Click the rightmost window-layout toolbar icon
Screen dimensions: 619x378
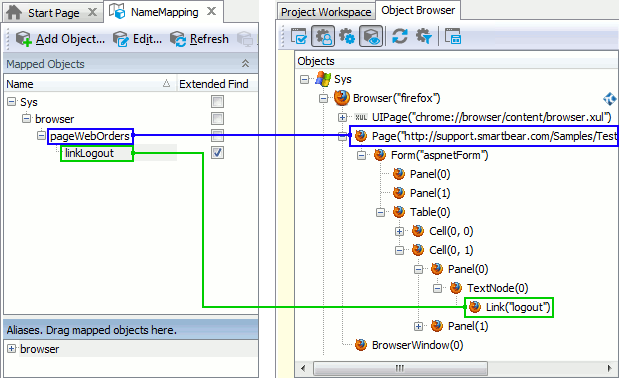tap(453, 37)
